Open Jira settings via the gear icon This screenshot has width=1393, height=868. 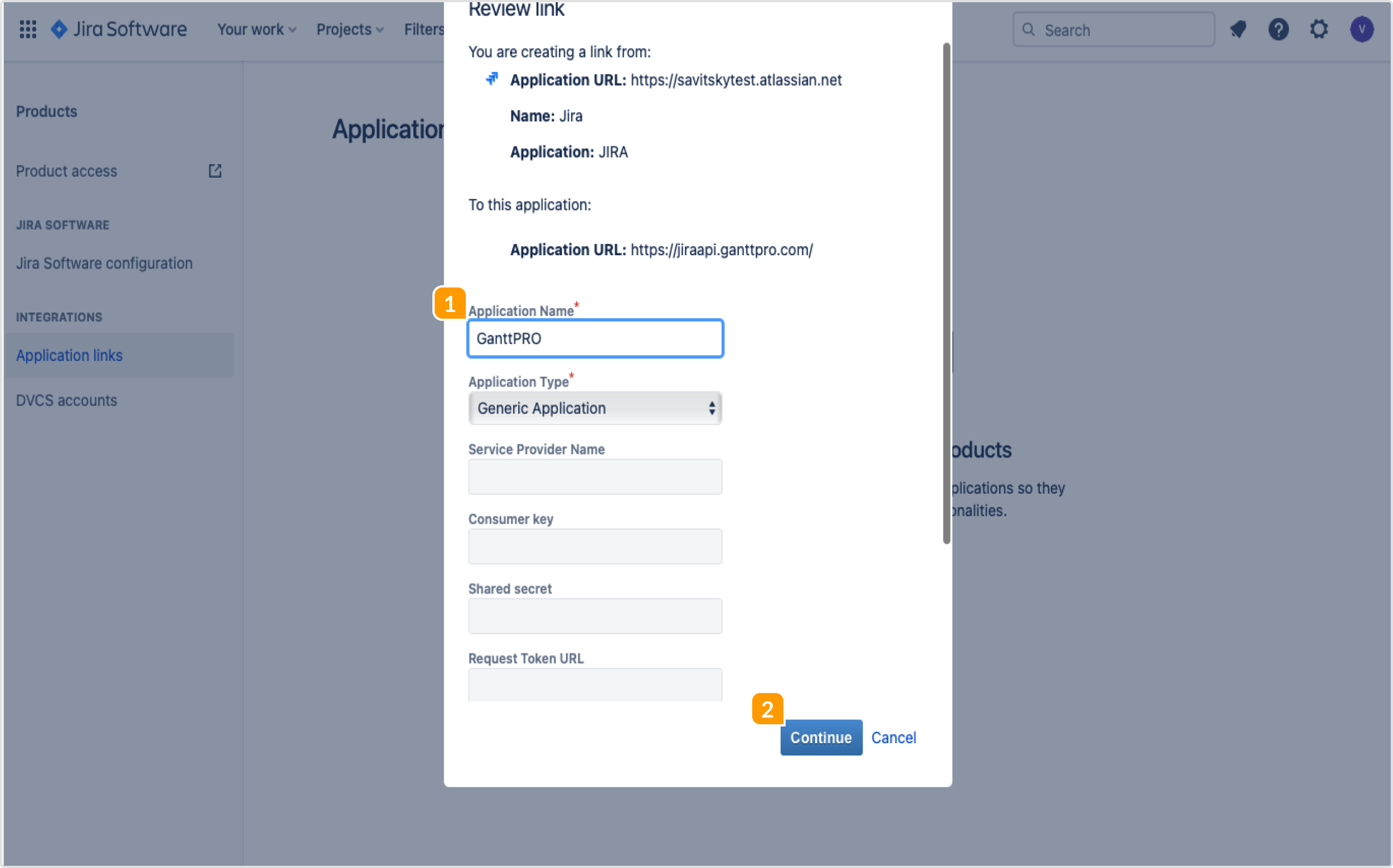coord(1319,30)
